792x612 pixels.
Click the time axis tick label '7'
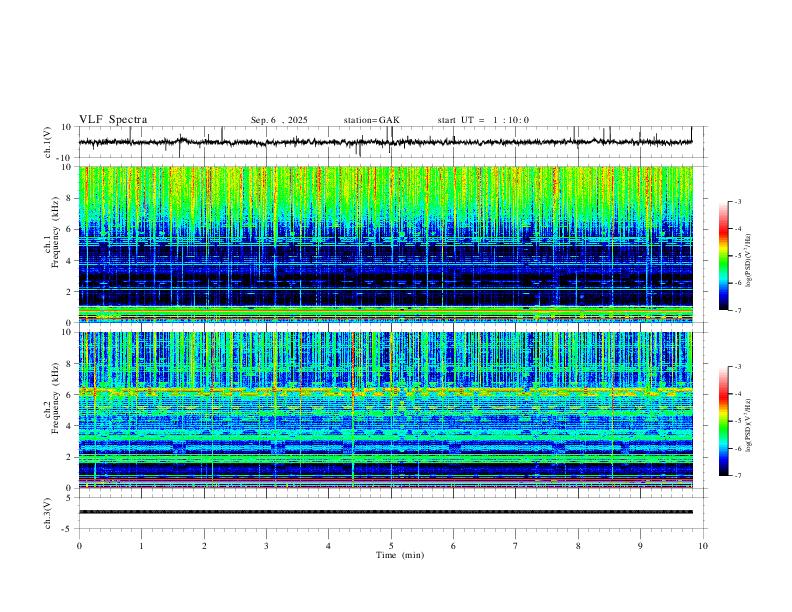[516, 546]
